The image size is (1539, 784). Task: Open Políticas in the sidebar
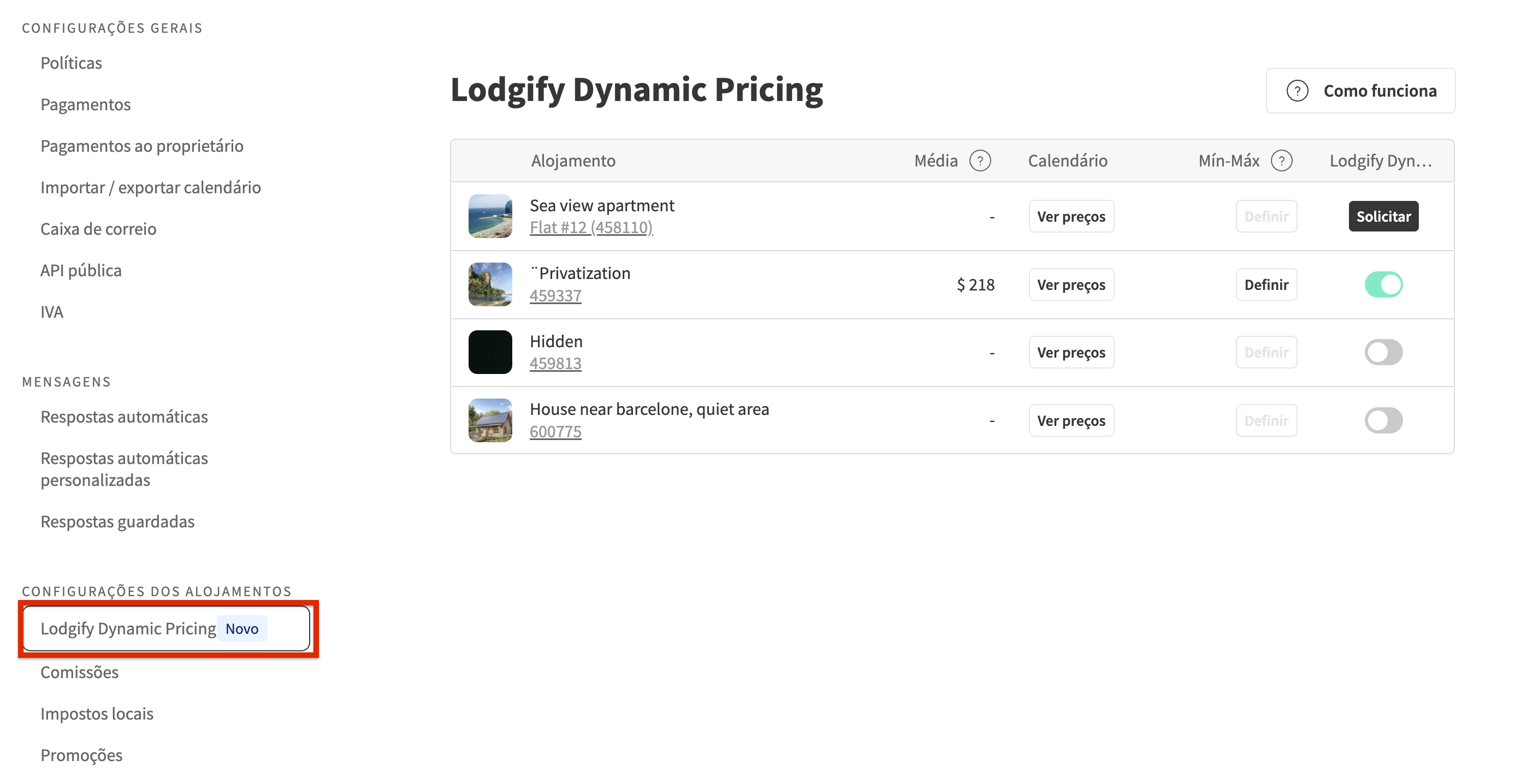pyautogui.click(x=71, y=63)
